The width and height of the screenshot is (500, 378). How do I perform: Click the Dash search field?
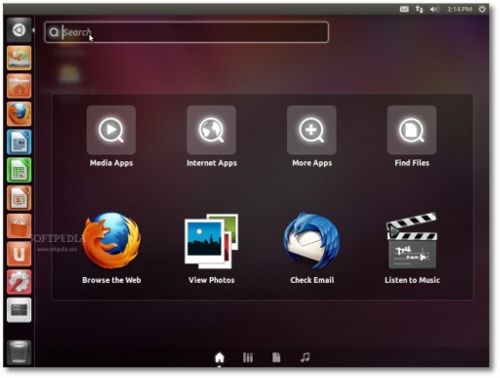(187, 32)
